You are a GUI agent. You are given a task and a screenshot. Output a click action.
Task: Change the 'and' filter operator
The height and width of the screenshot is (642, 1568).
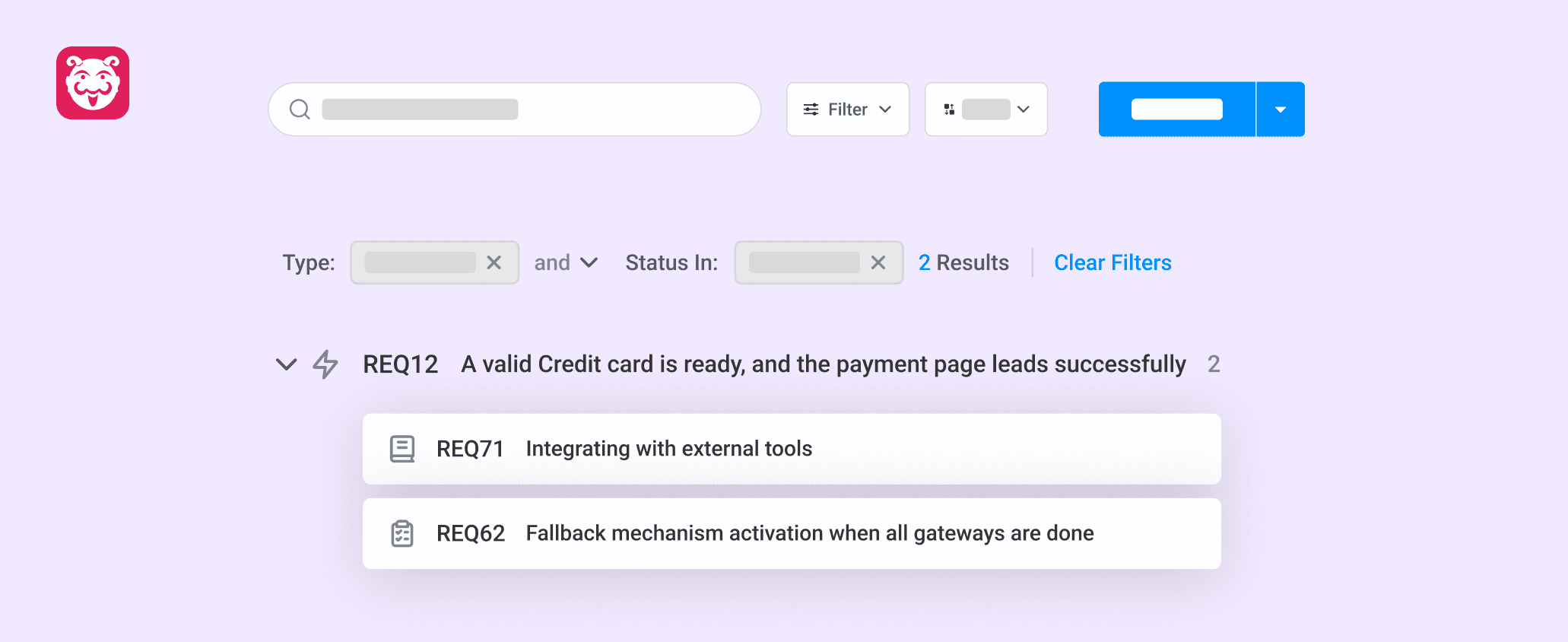click(x=565, y=262)
